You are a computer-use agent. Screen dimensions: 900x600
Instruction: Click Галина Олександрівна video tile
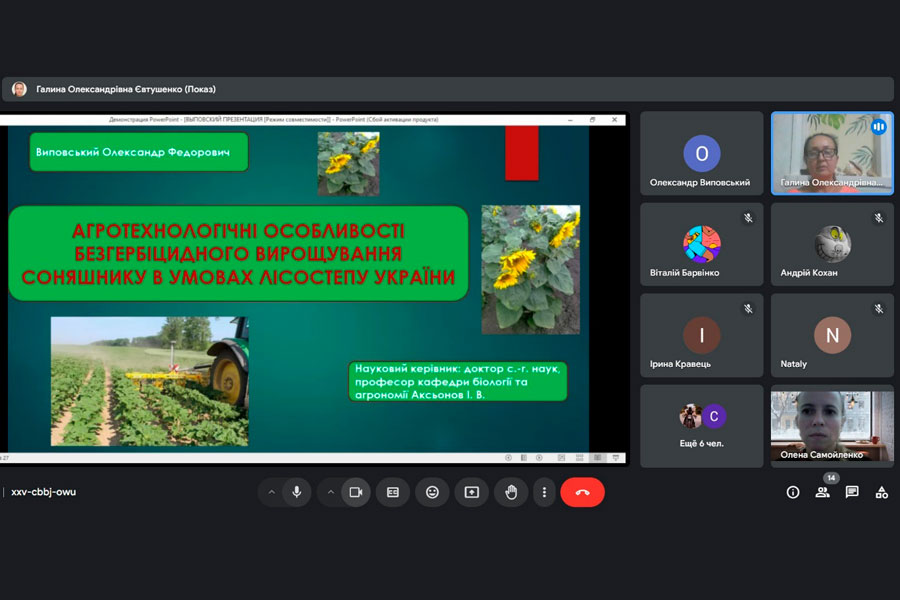(832, 153)
